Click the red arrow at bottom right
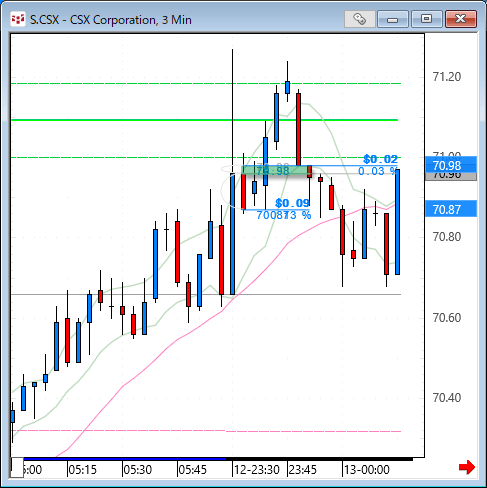Image resolution: width=487 pixels, height=488 pixels. (467, 467)
